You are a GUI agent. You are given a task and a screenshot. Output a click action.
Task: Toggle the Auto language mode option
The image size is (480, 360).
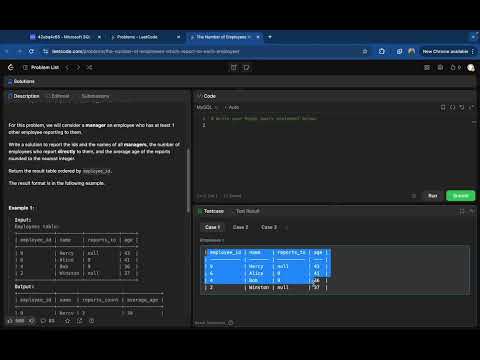(232, 107)
